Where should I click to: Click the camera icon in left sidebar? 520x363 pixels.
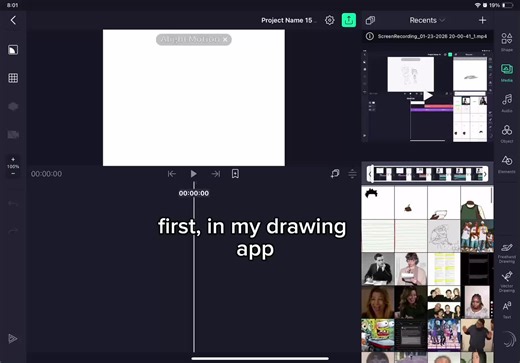[x=13, y=134]
